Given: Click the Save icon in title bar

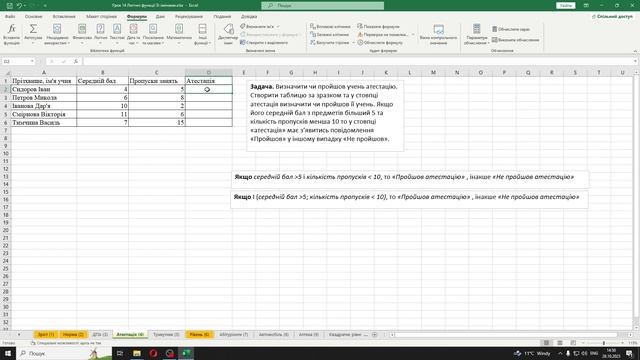Looking at the screenshot, I should 9,6.
